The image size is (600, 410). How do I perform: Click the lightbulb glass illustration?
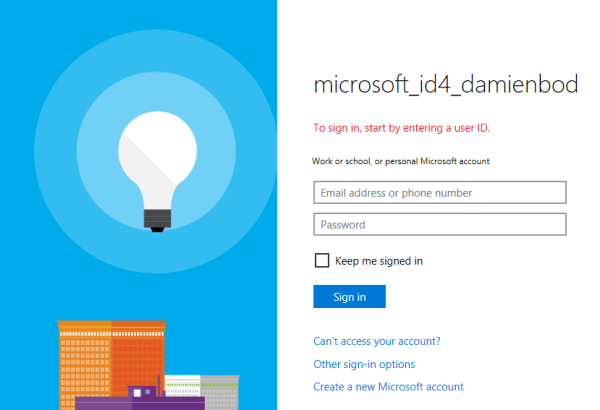click(153, 155)
